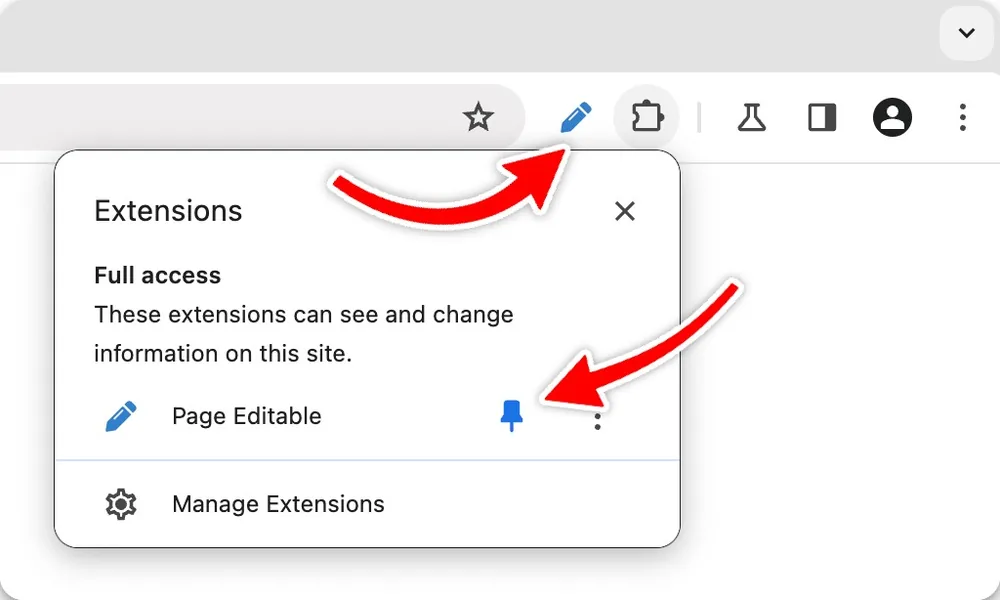Select the Page Editable extension entry
The image size is (1000, 600).
tap(247, 416)
